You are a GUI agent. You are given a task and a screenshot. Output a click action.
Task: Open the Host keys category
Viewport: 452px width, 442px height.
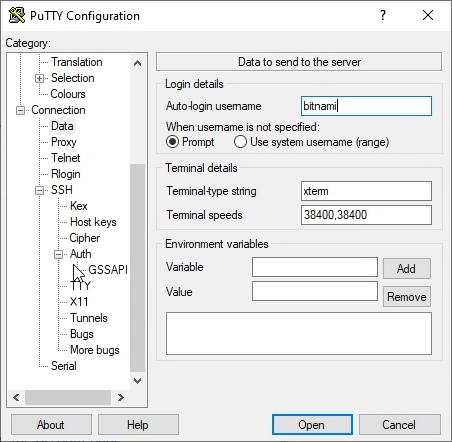[93, 222]
